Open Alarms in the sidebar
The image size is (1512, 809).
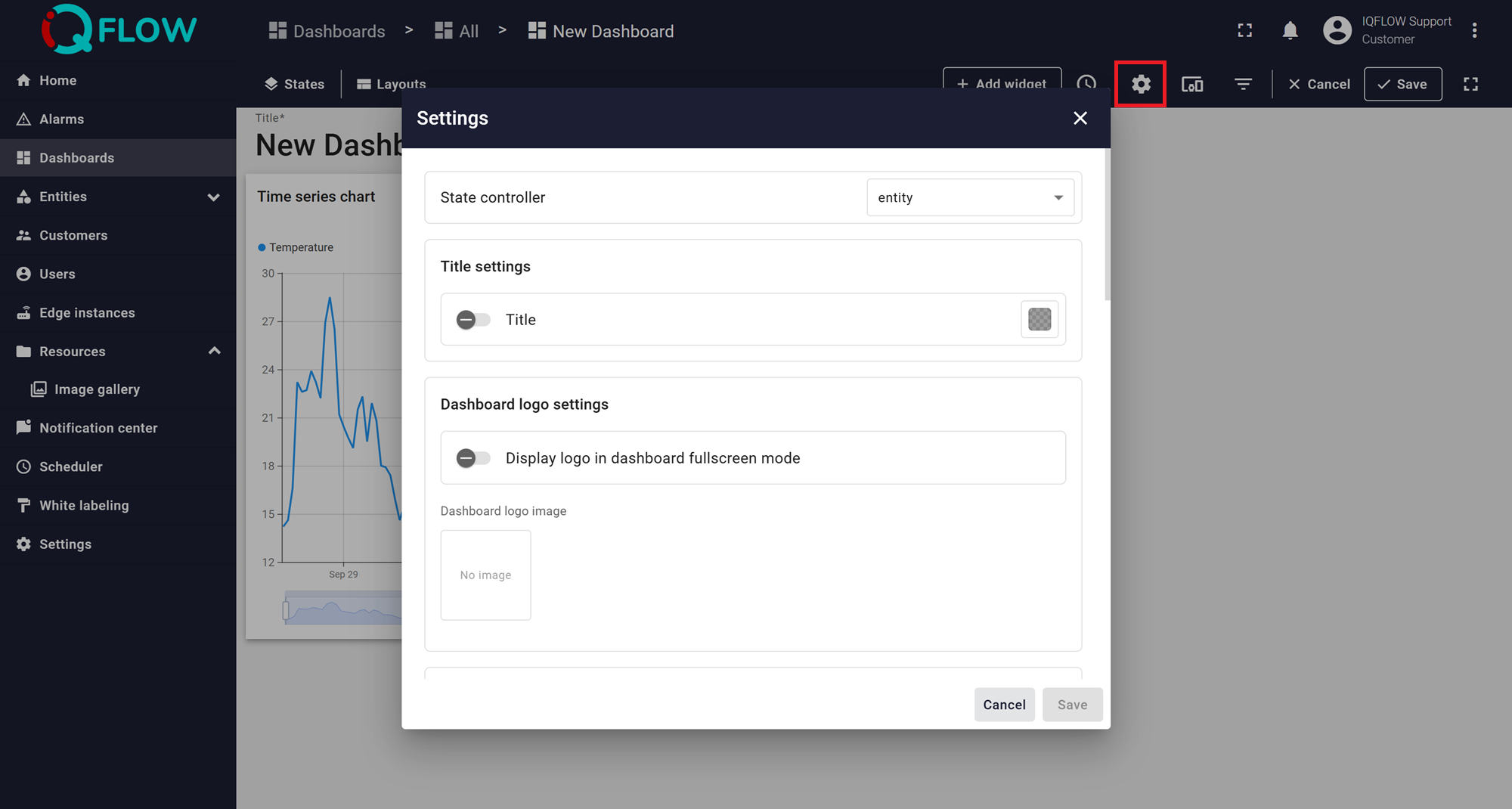point(61,119)
